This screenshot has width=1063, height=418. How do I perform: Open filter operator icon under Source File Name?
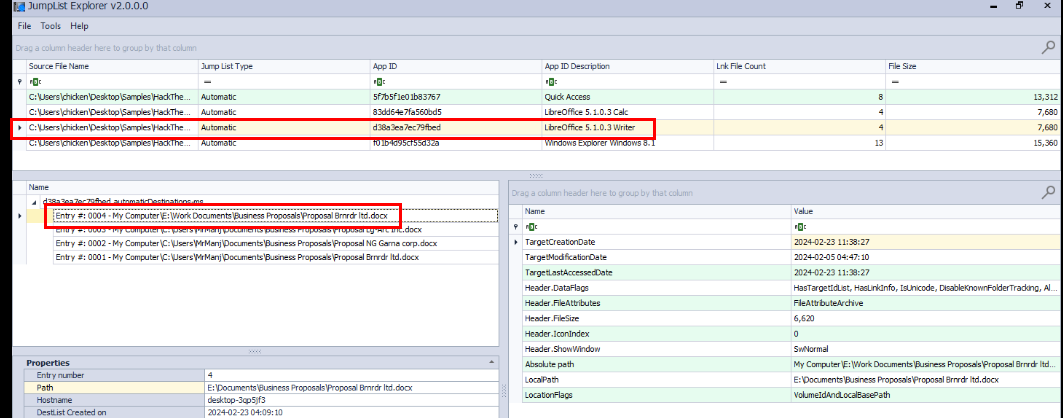pyautogui.click(x=33, y=81)
